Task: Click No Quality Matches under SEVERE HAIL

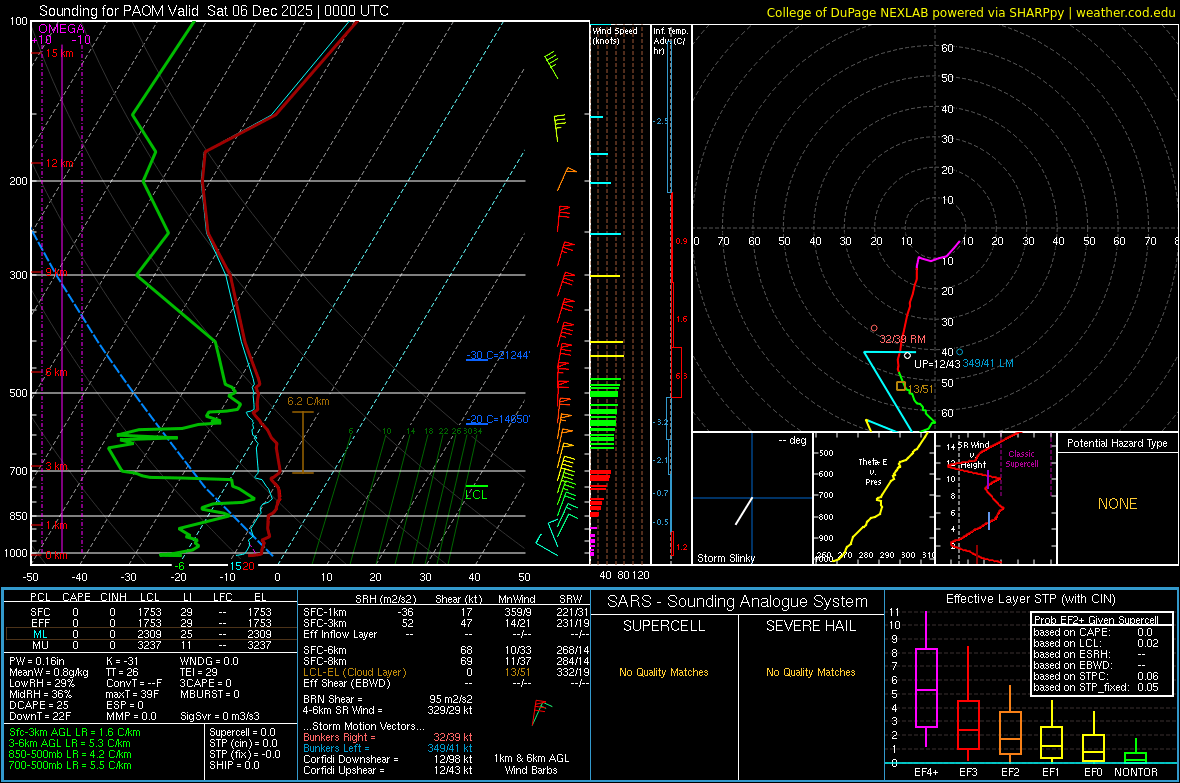Action: tap(810, 672)
